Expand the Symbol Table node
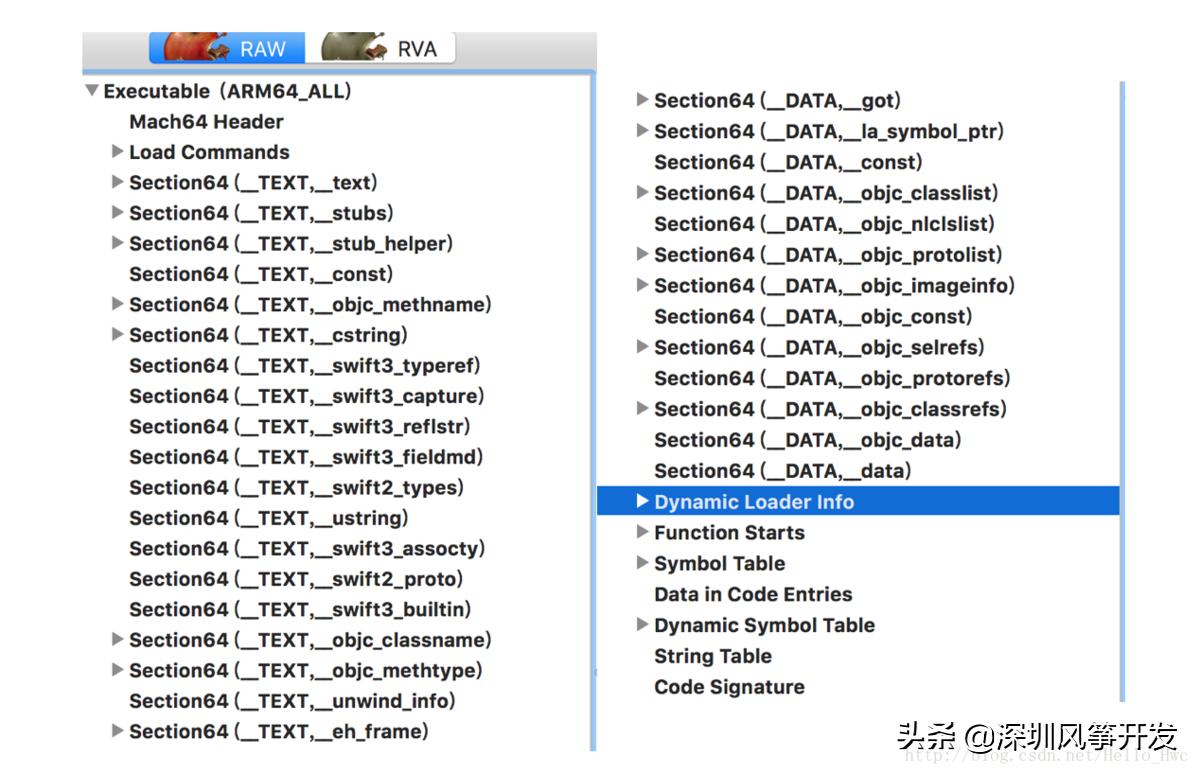1200x774 pixels. pyautogui.click(x=643, y=563)
